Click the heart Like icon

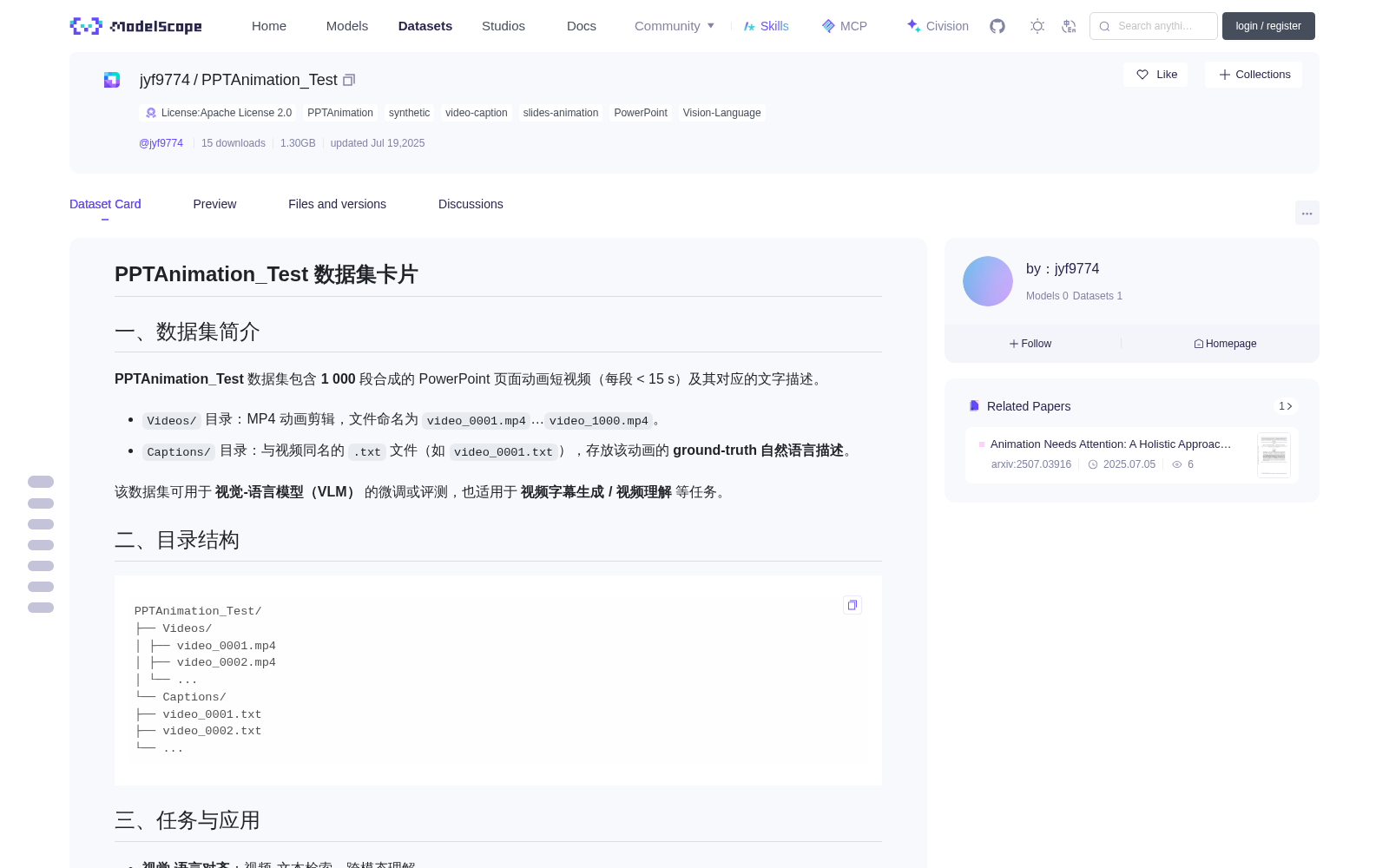1142,75
